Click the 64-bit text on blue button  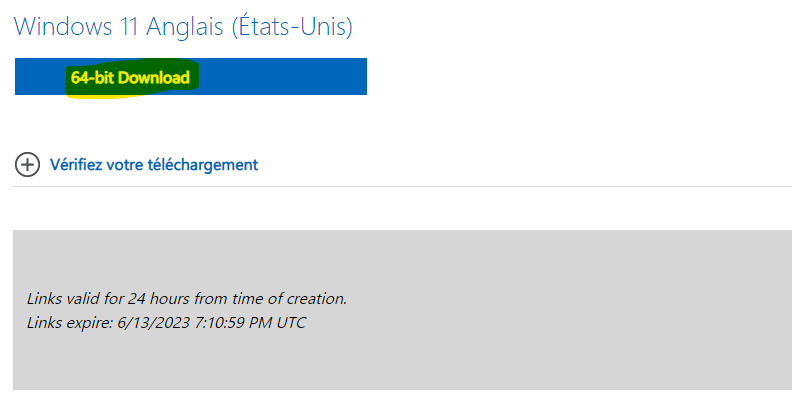click(x=92, y=78)
